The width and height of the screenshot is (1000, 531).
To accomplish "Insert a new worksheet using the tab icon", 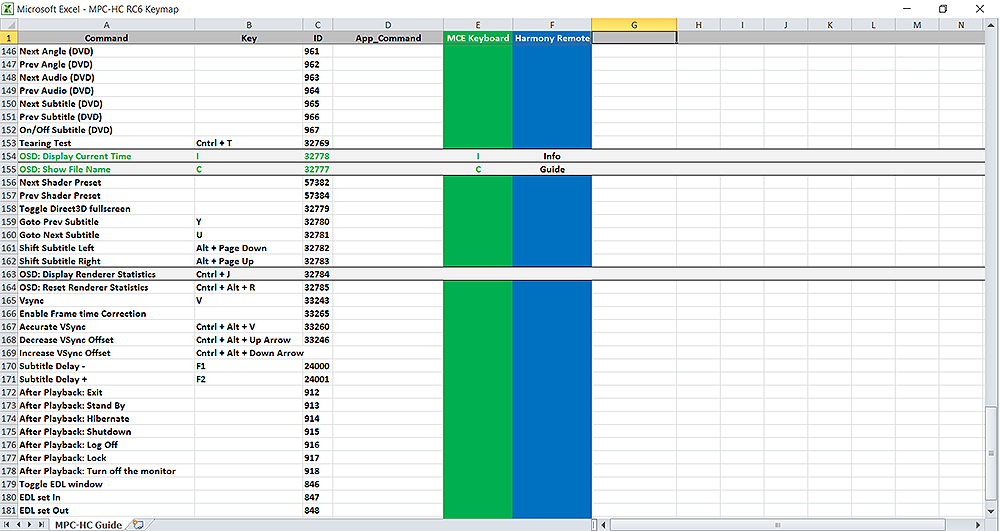I will click(138, 525).
